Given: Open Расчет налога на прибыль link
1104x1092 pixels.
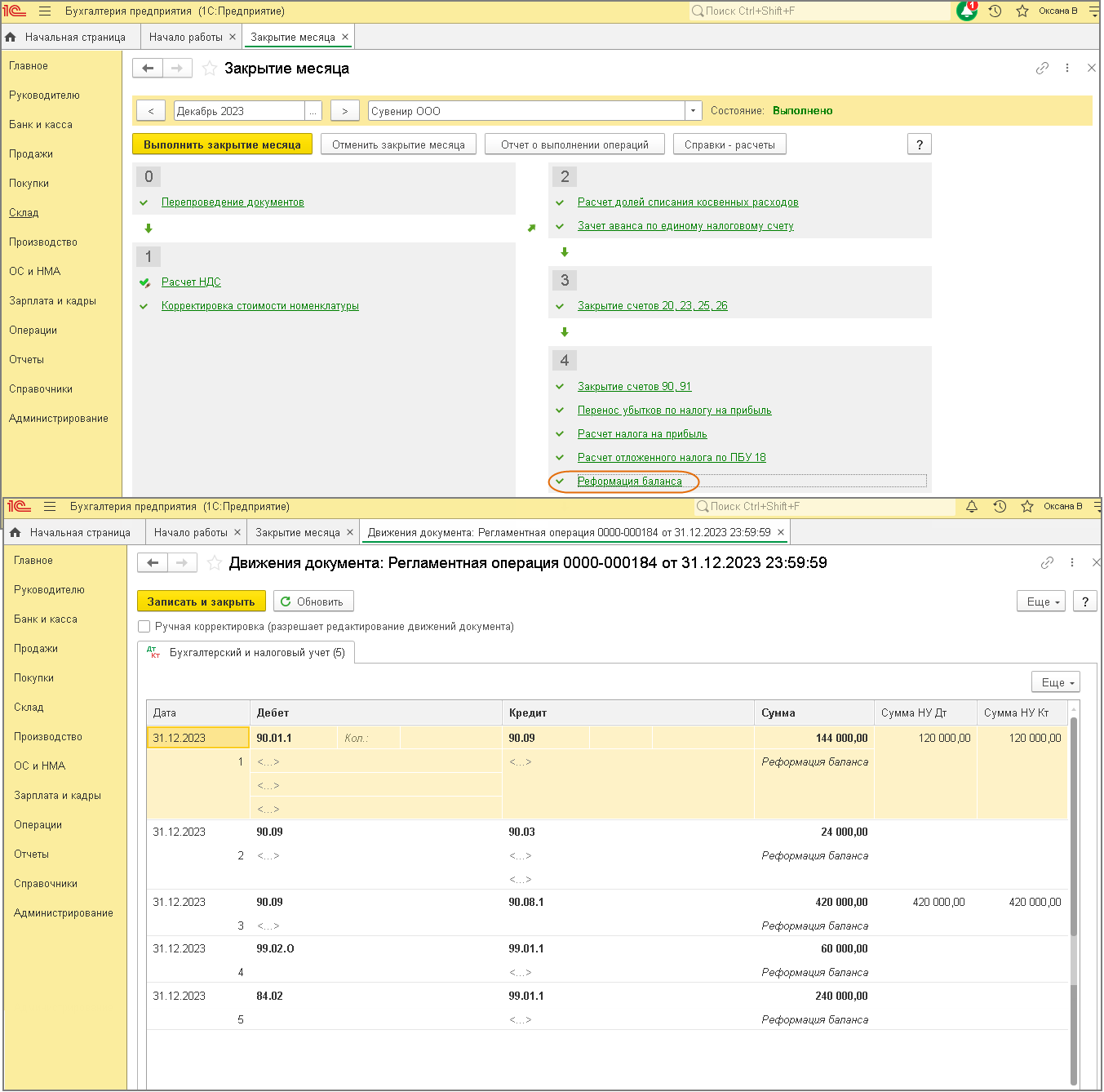Looking at the screenshot, I should (642, 434).
